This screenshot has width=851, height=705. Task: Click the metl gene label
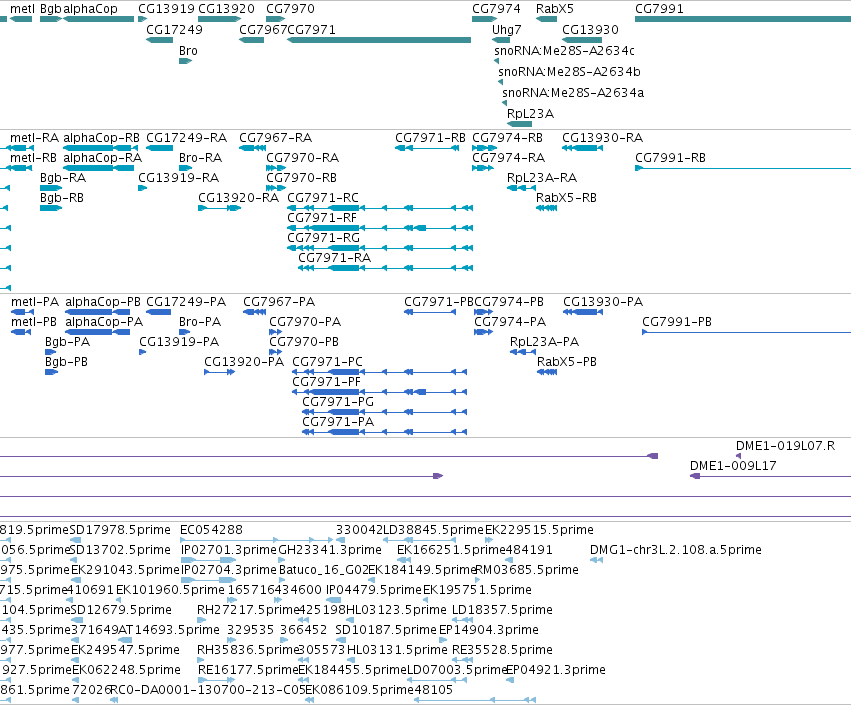[23, 9]
